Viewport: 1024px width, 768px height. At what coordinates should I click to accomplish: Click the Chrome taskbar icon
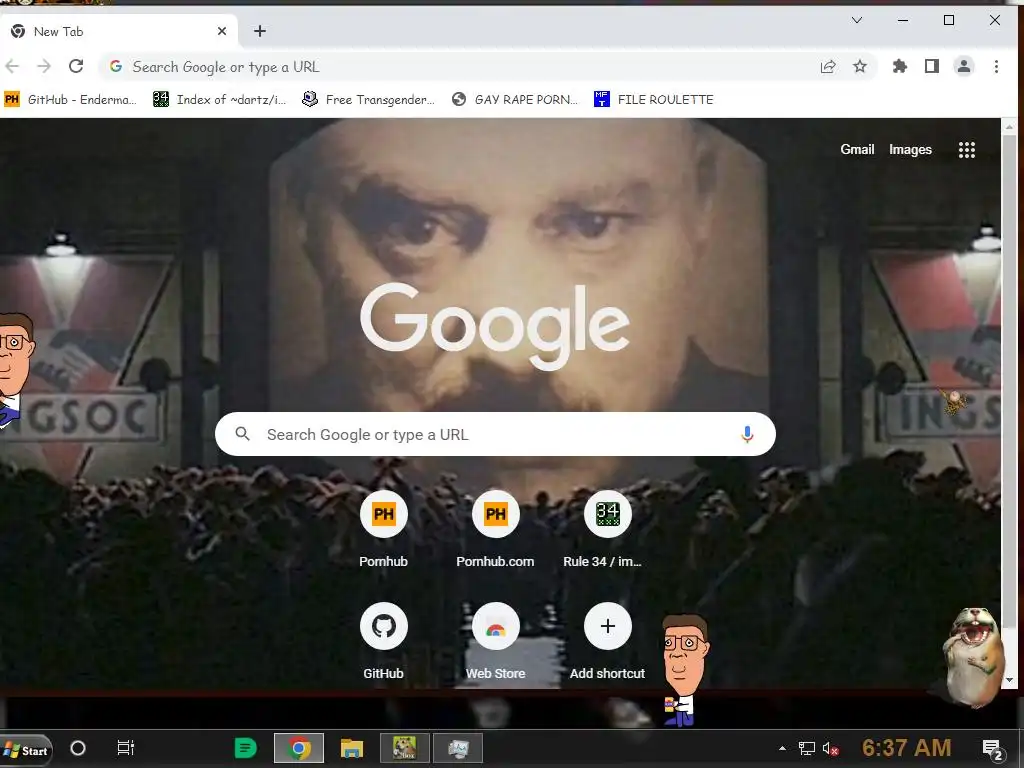(299, 748)
